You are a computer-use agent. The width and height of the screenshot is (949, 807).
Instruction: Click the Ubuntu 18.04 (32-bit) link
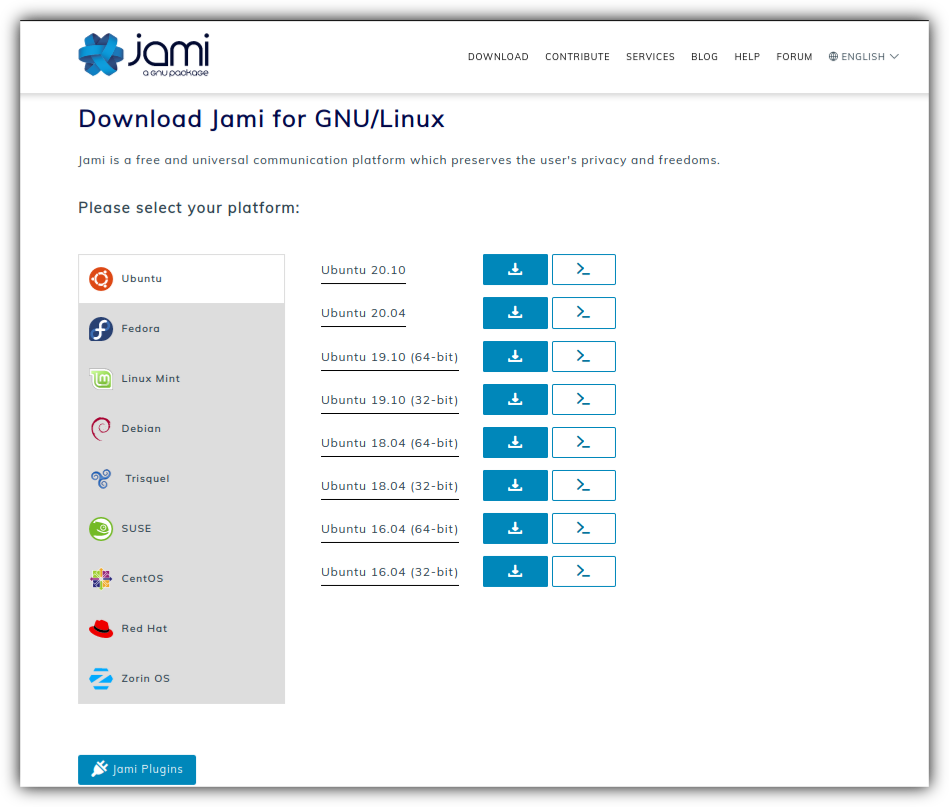(x=390, y=486)
